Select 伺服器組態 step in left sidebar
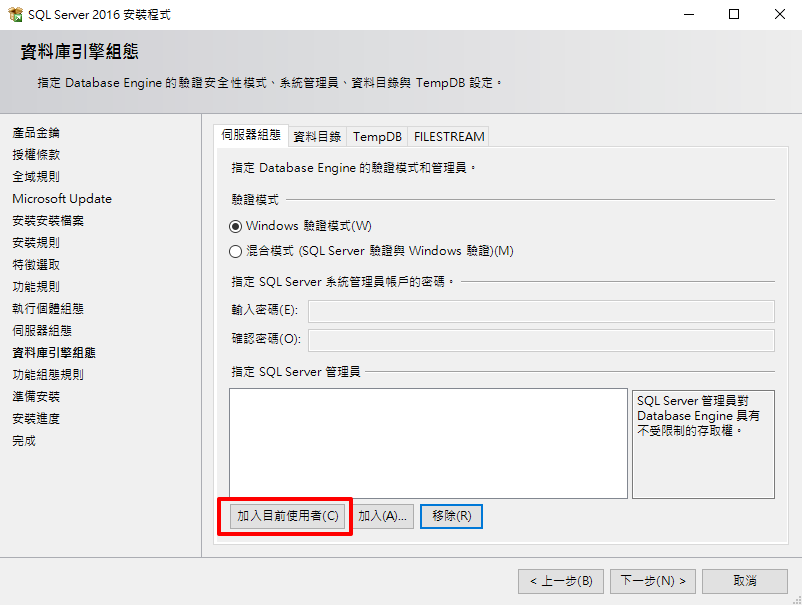 42,331
